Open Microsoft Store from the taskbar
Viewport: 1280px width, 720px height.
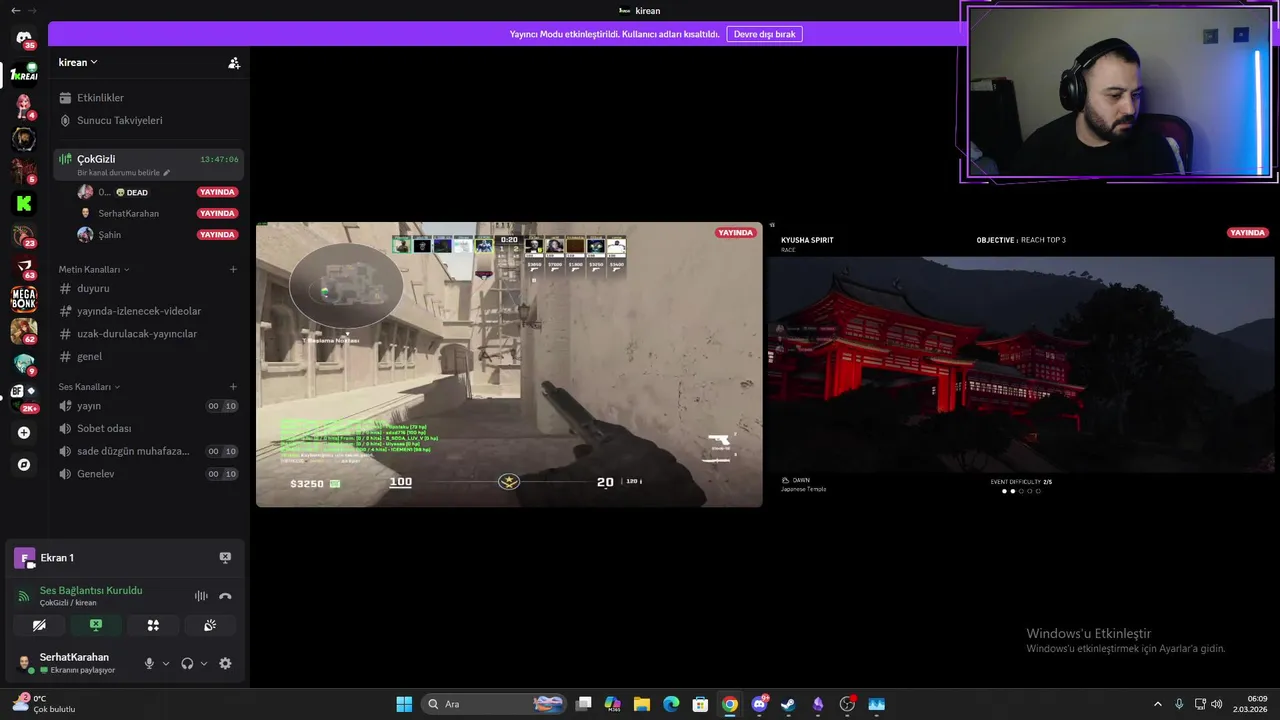[x=701, y=704]
